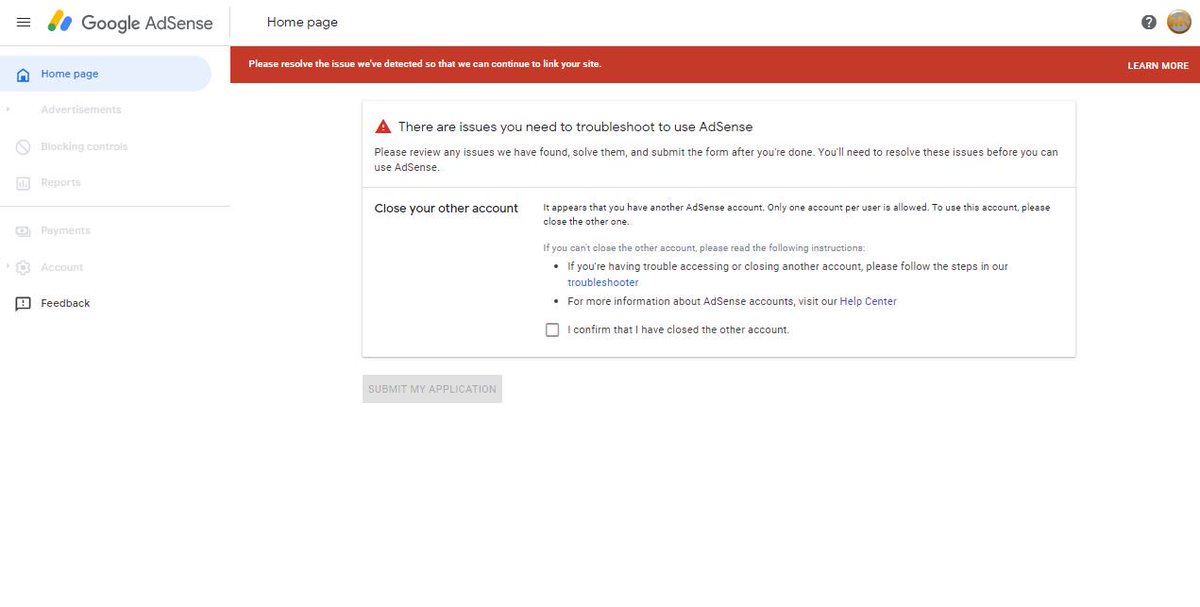
Task: Open the troubleshooter link
Action: [603, 283]
